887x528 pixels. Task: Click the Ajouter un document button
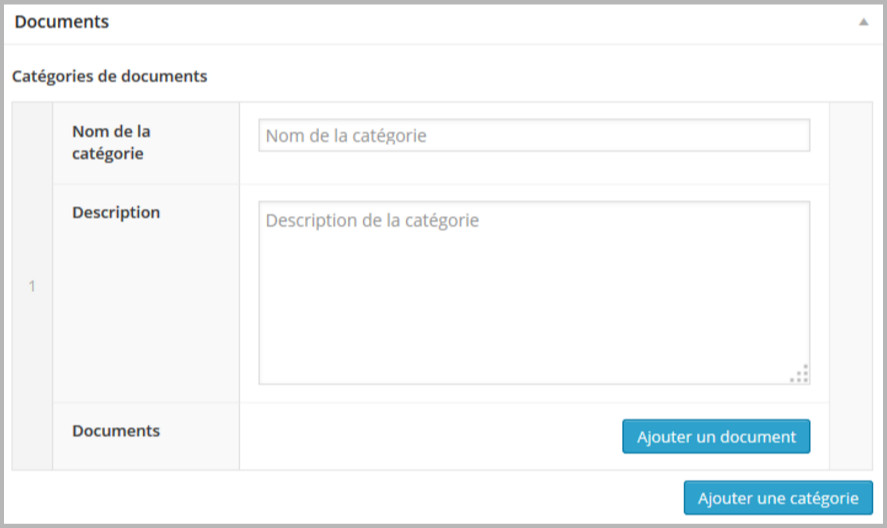[x=716, y=436]
